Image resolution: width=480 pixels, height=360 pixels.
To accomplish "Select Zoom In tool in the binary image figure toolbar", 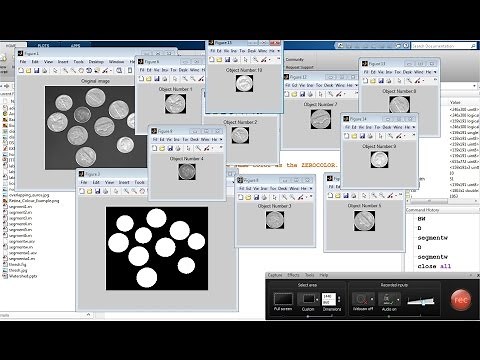I will coord(126,191).
